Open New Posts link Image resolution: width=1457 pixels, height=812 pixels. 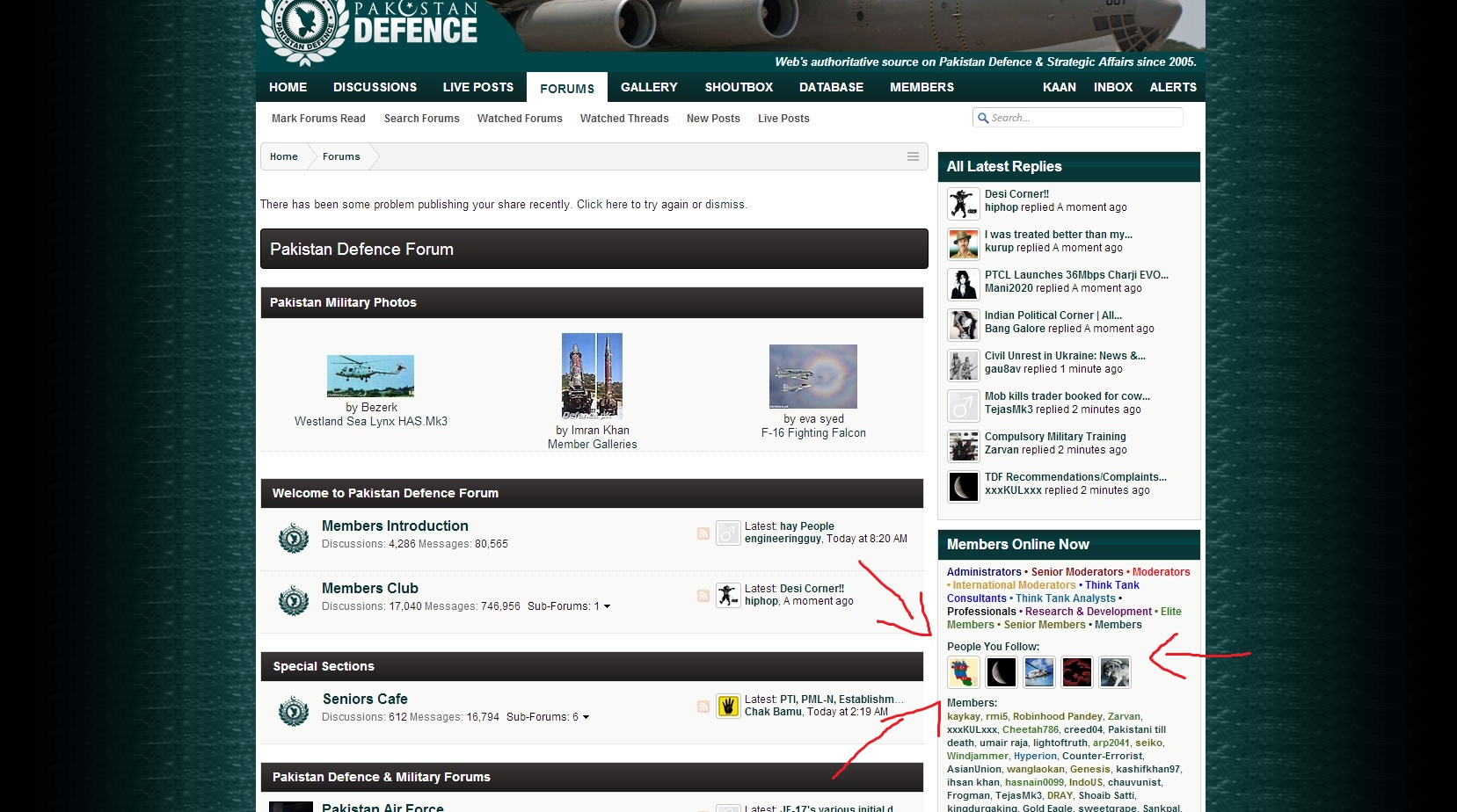click(x=713, y=119)
